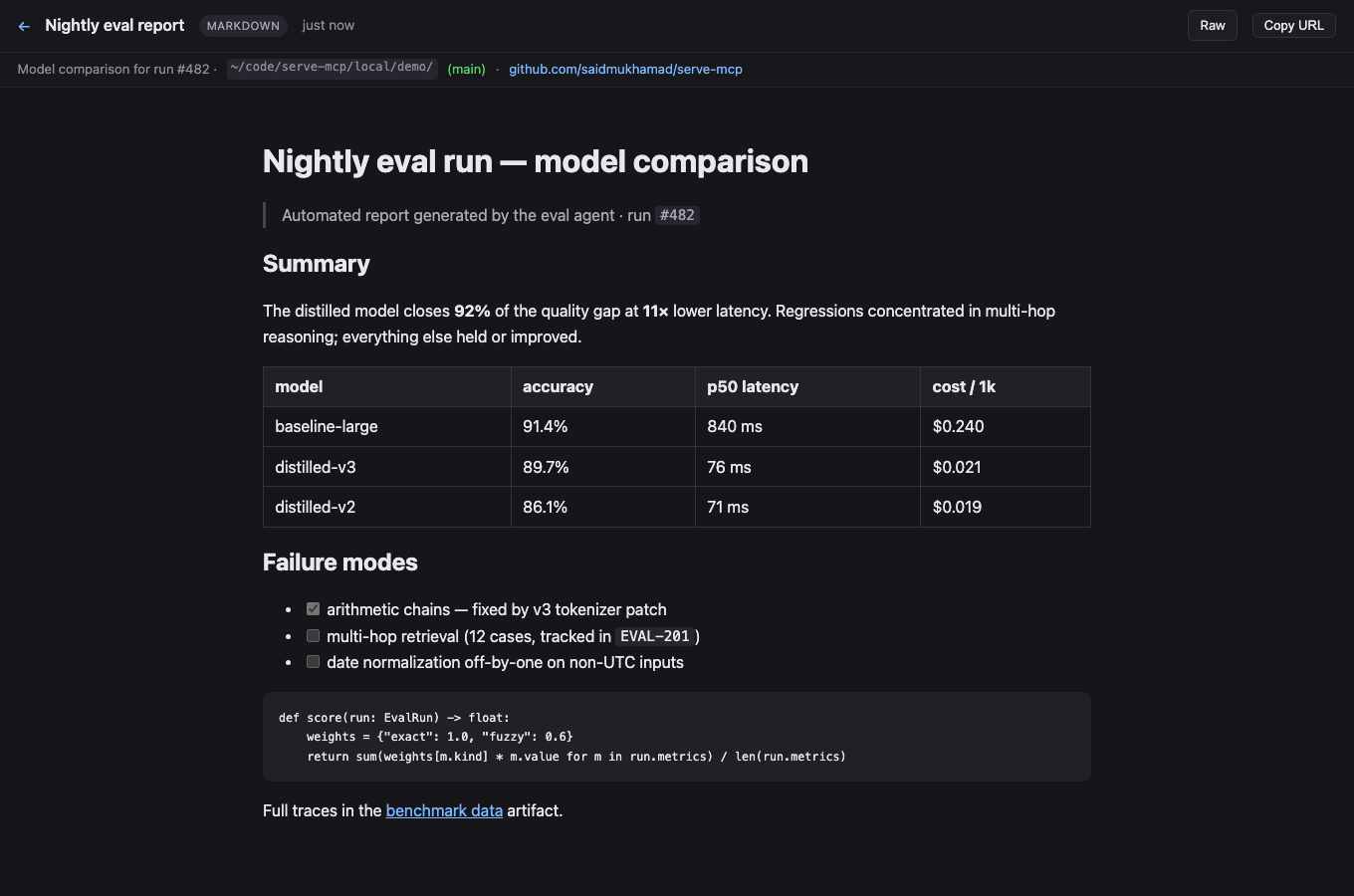Click the bold 92% figure

(x=472, y=311)
